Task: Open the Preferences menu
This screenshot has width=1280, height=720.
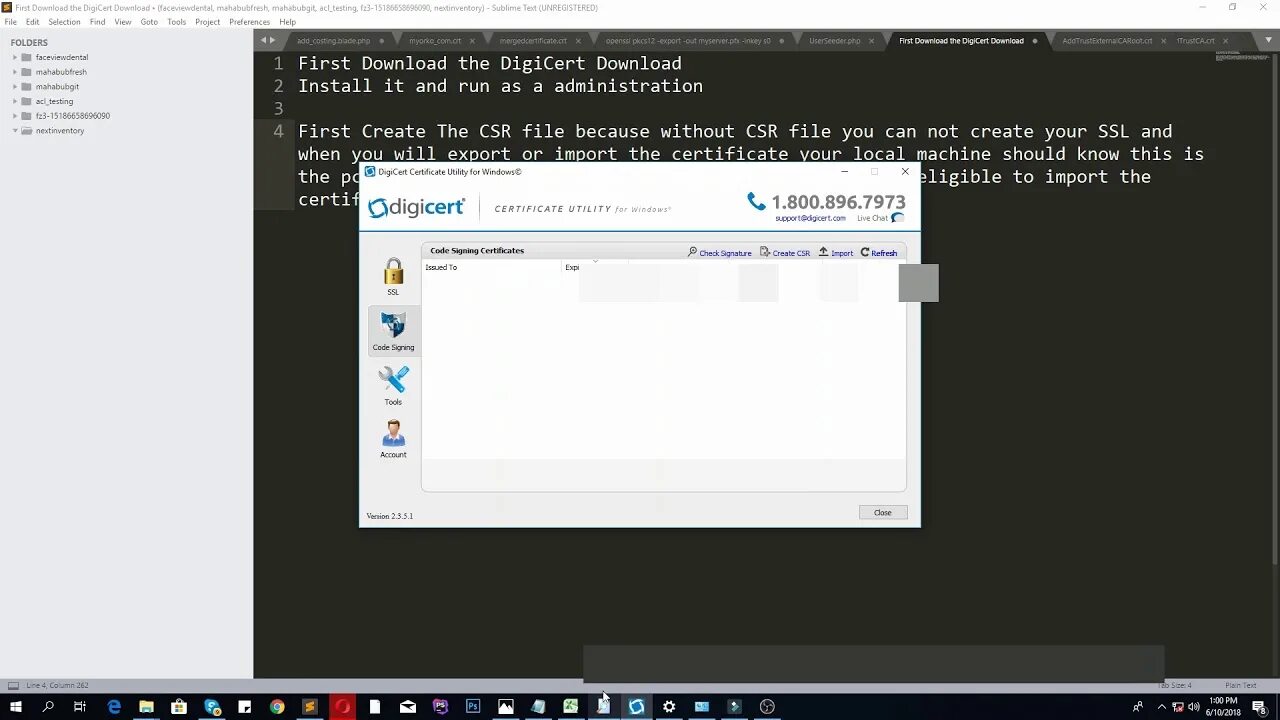Action: (x=249, y=22)
